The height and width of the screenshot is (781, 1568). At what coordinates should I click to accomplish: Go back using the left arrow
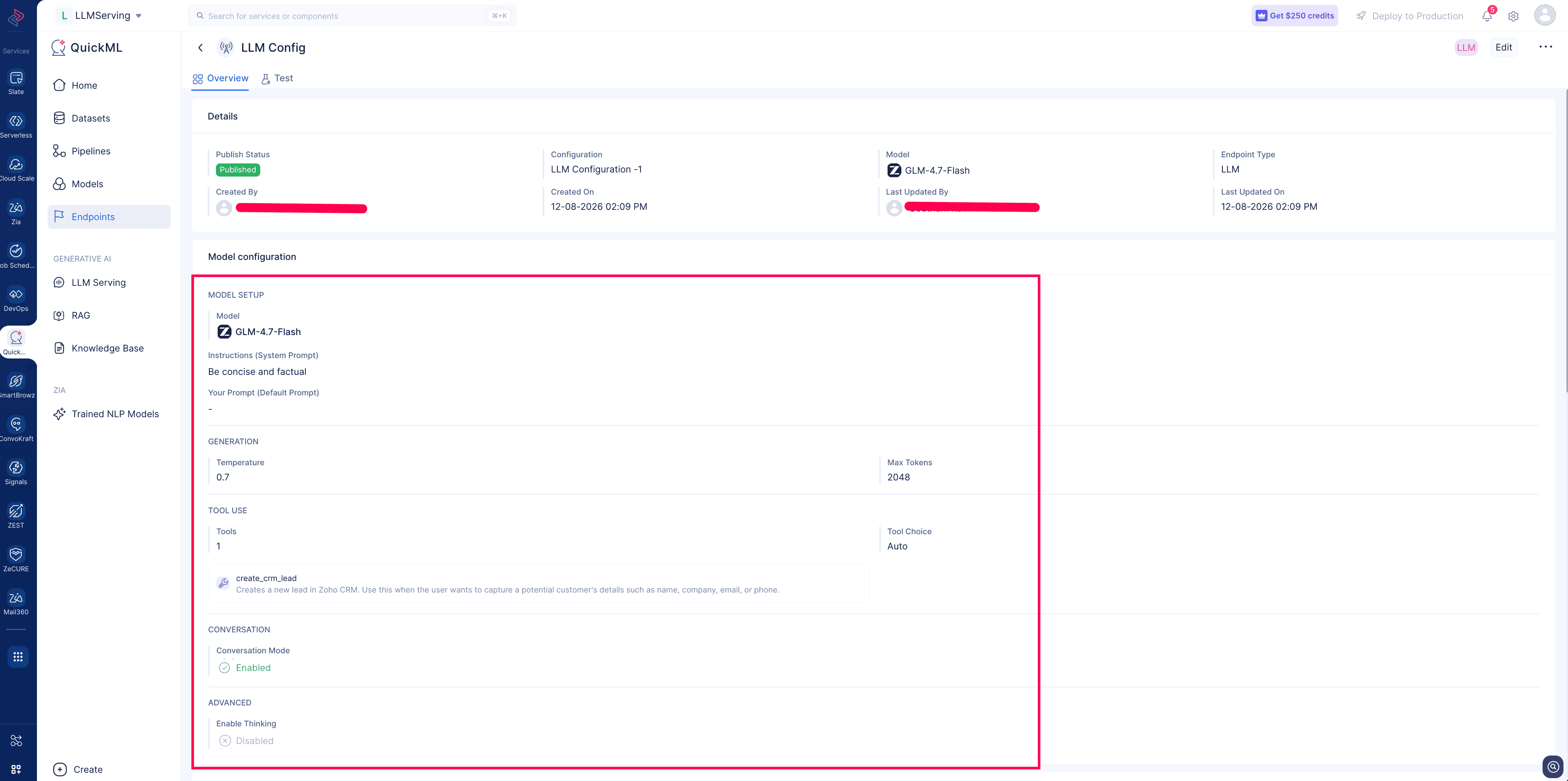[200, 48]
